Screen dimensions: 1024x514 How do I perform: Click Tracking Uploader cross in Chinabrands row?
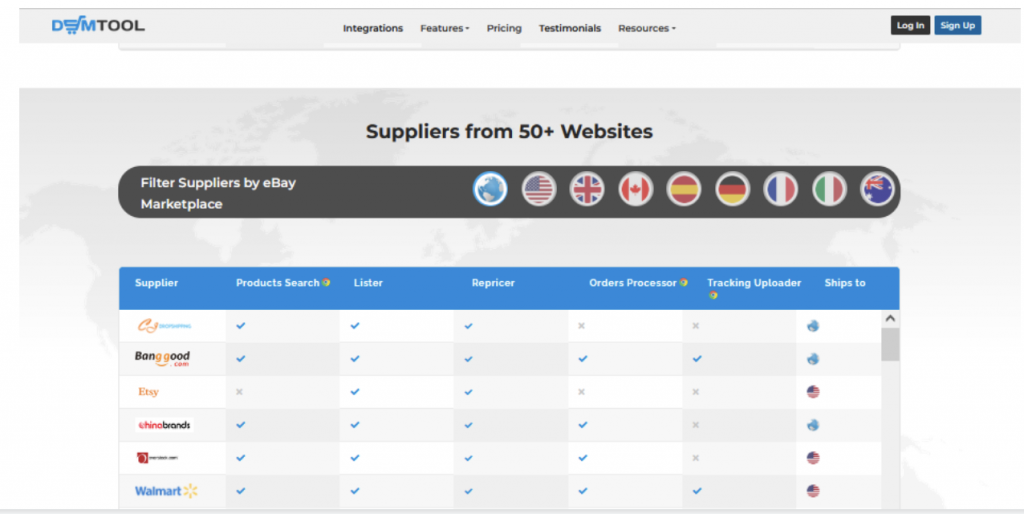pos(696,425)
